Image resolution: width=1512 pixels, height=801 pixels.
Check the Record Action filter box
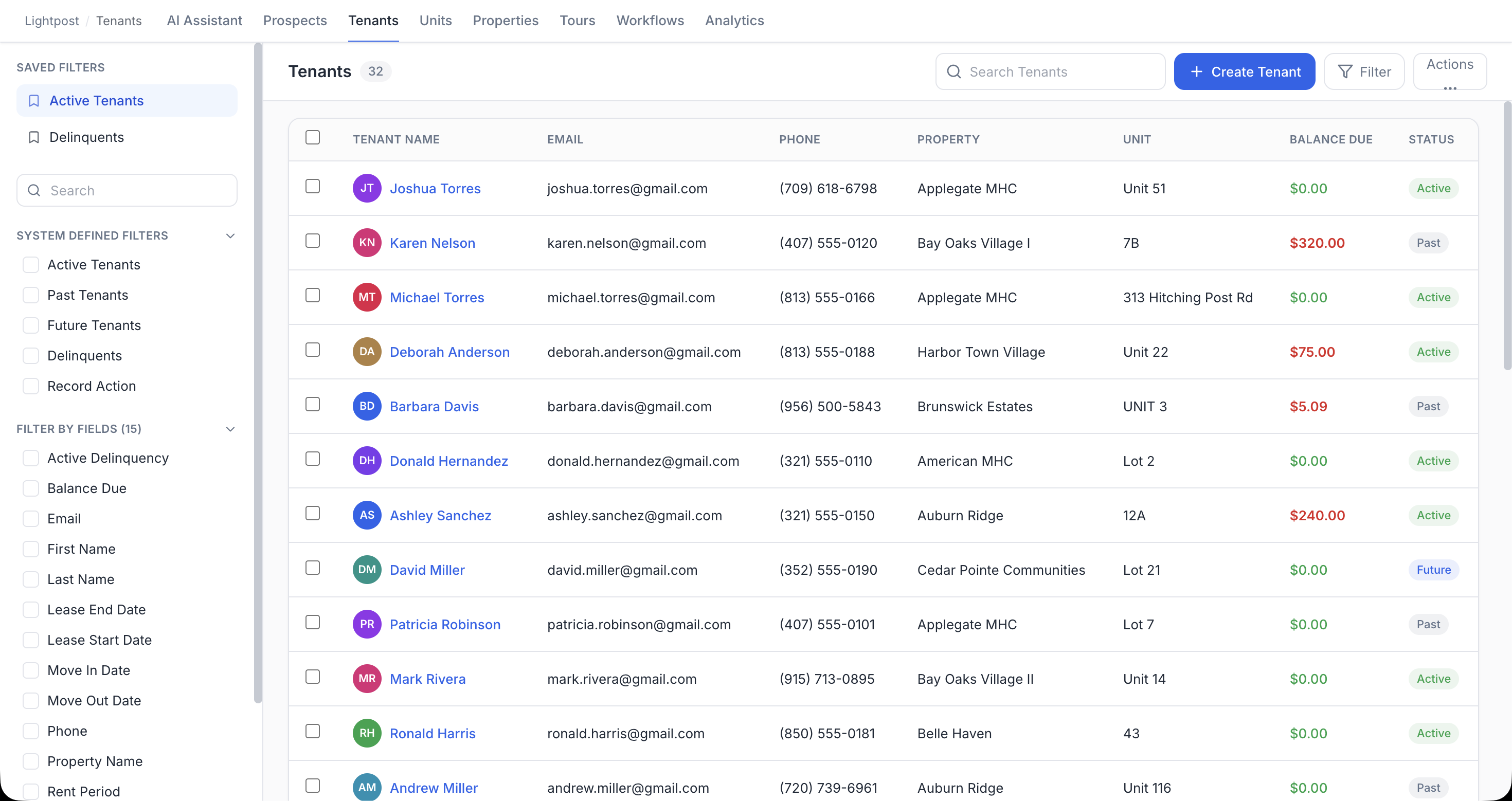(x=30, y=386)
